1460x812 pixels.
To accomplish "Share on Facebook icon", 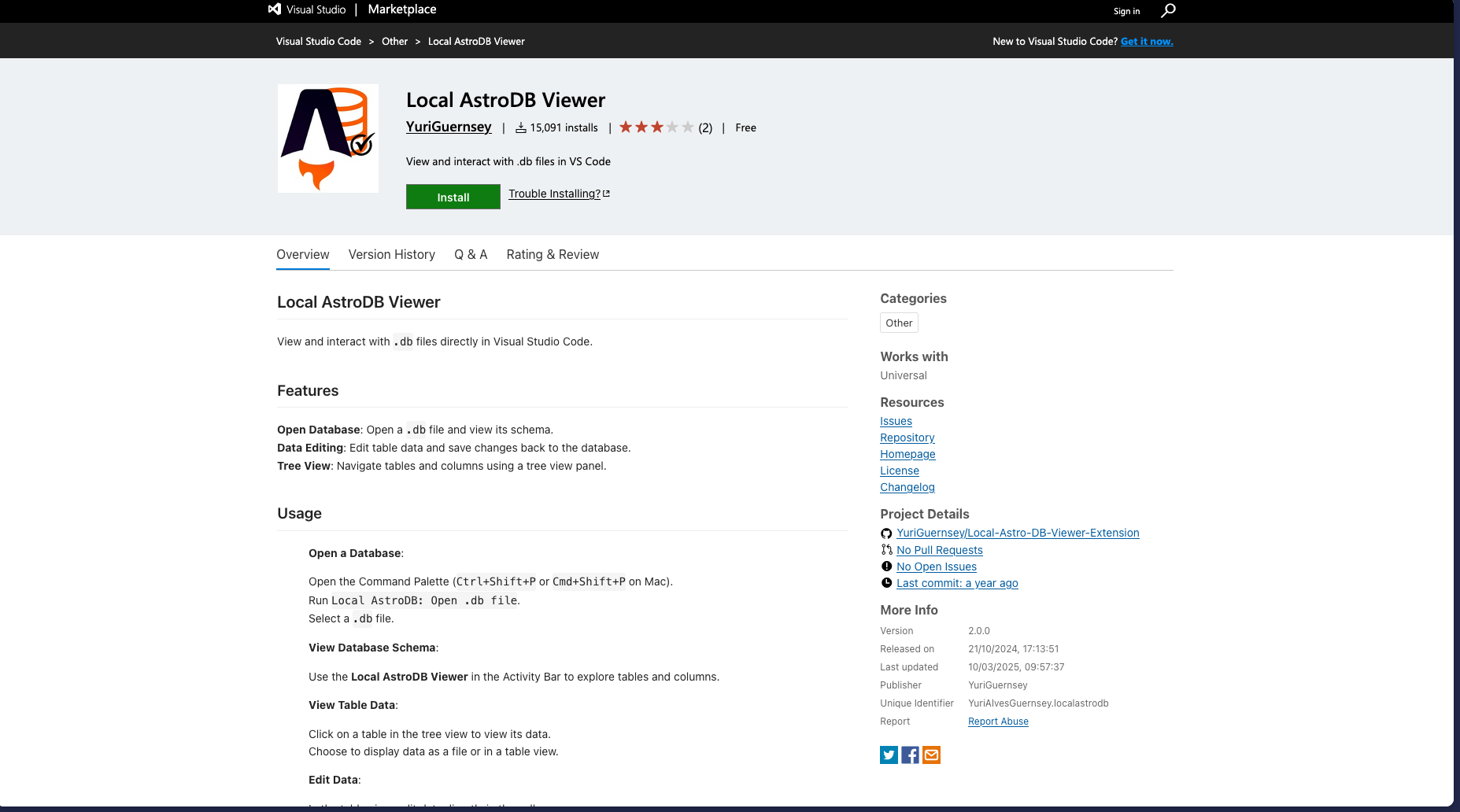I will [x=910, y=755].
